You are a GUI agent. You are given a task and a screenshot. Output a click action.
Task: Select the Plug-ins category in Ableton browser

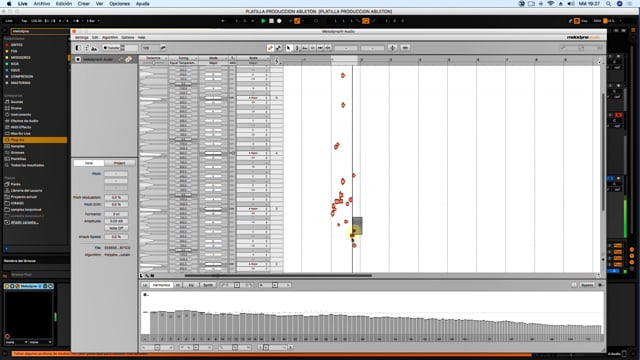click(35, 140)
